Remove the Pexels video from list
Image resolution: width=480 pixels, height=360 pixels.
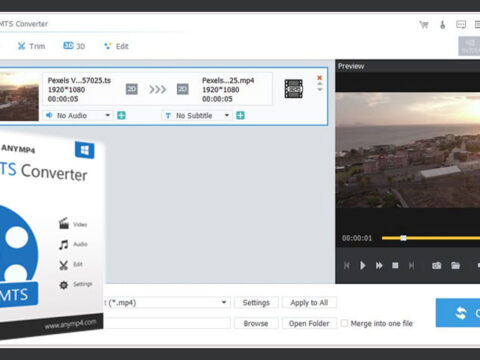(x=319, y=78)
